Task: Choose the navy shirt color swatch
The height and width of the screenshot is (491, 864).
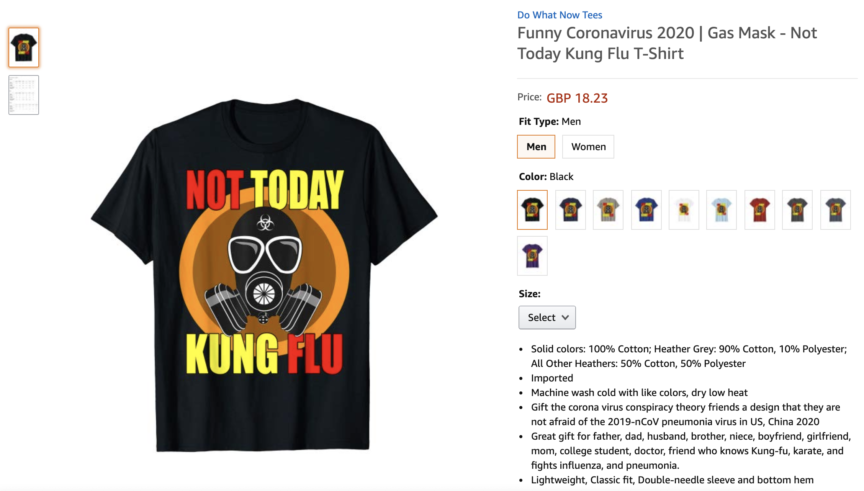Action: click(x=570, y=210)
